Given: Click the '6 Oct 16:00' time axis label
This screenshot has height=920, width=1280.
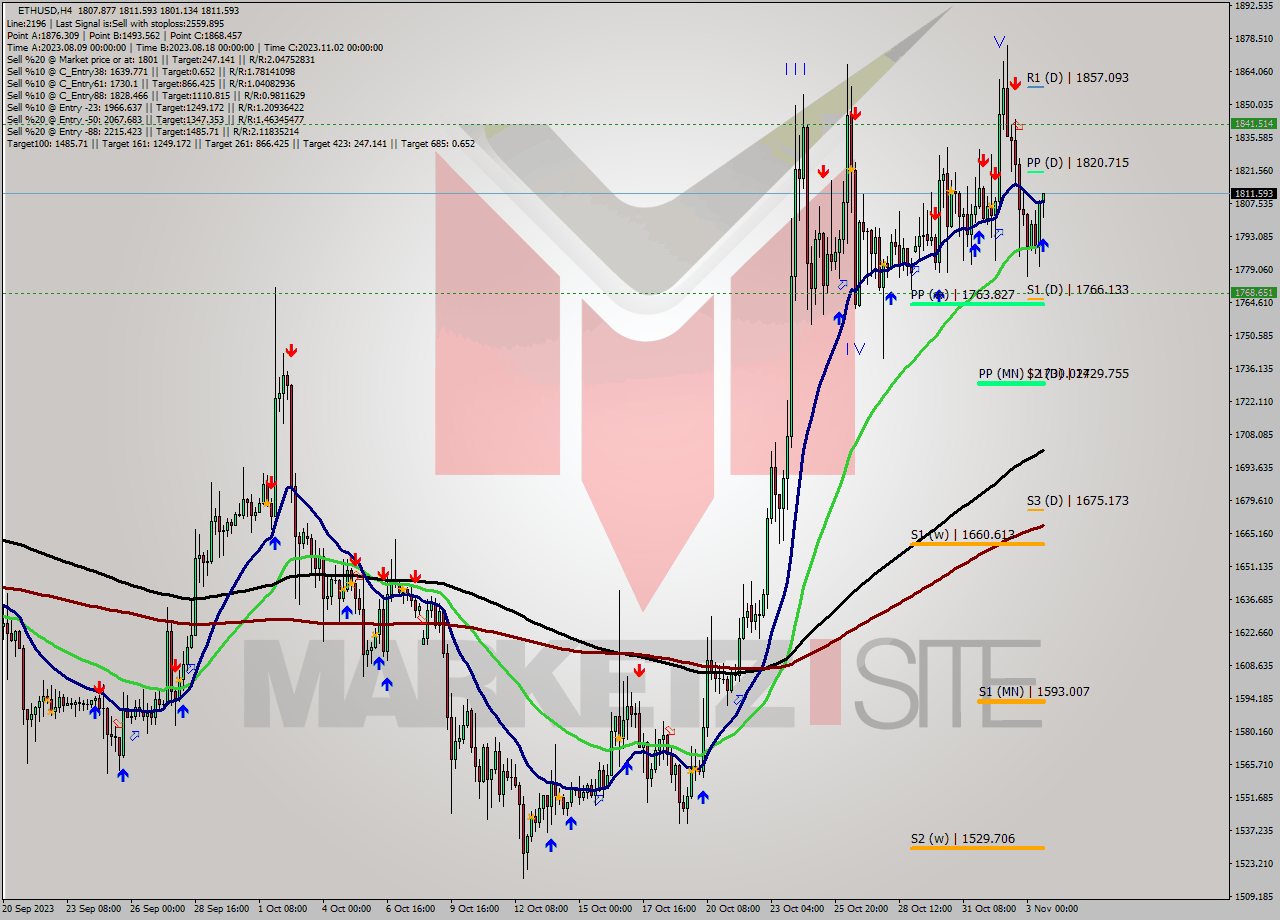Looking at the screenshot, I should point(410,909).
